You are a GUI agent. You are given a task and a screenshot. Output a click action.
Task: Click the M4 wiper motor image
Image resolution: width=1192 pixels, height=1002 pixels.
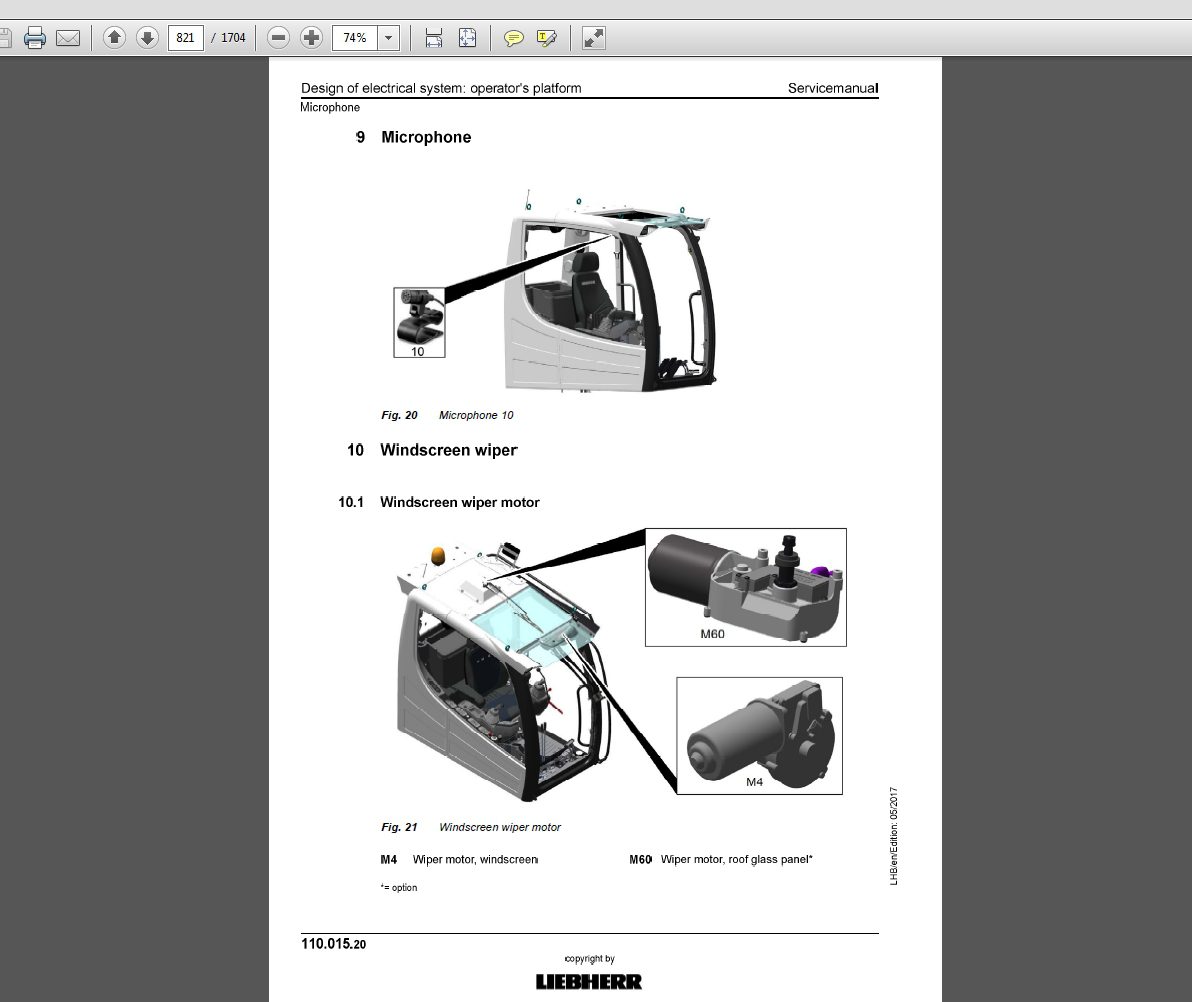(x=759, y=736)
